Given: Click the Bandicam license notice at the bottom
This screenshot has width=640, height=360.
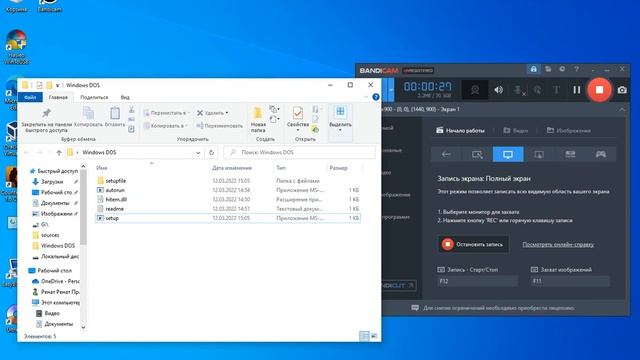Looking at the screenshot, I should point(493,308).
